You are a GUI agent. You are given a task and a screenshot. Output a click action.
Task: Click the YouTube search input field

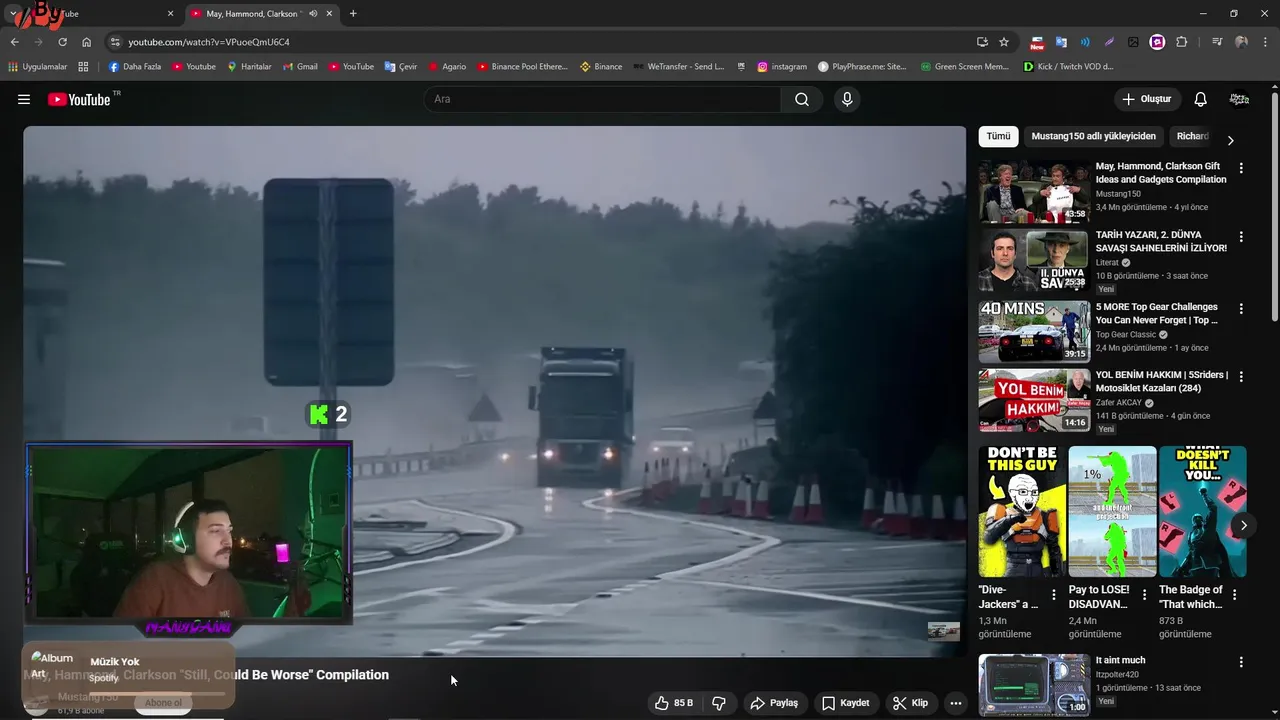(x=602, y=99)
